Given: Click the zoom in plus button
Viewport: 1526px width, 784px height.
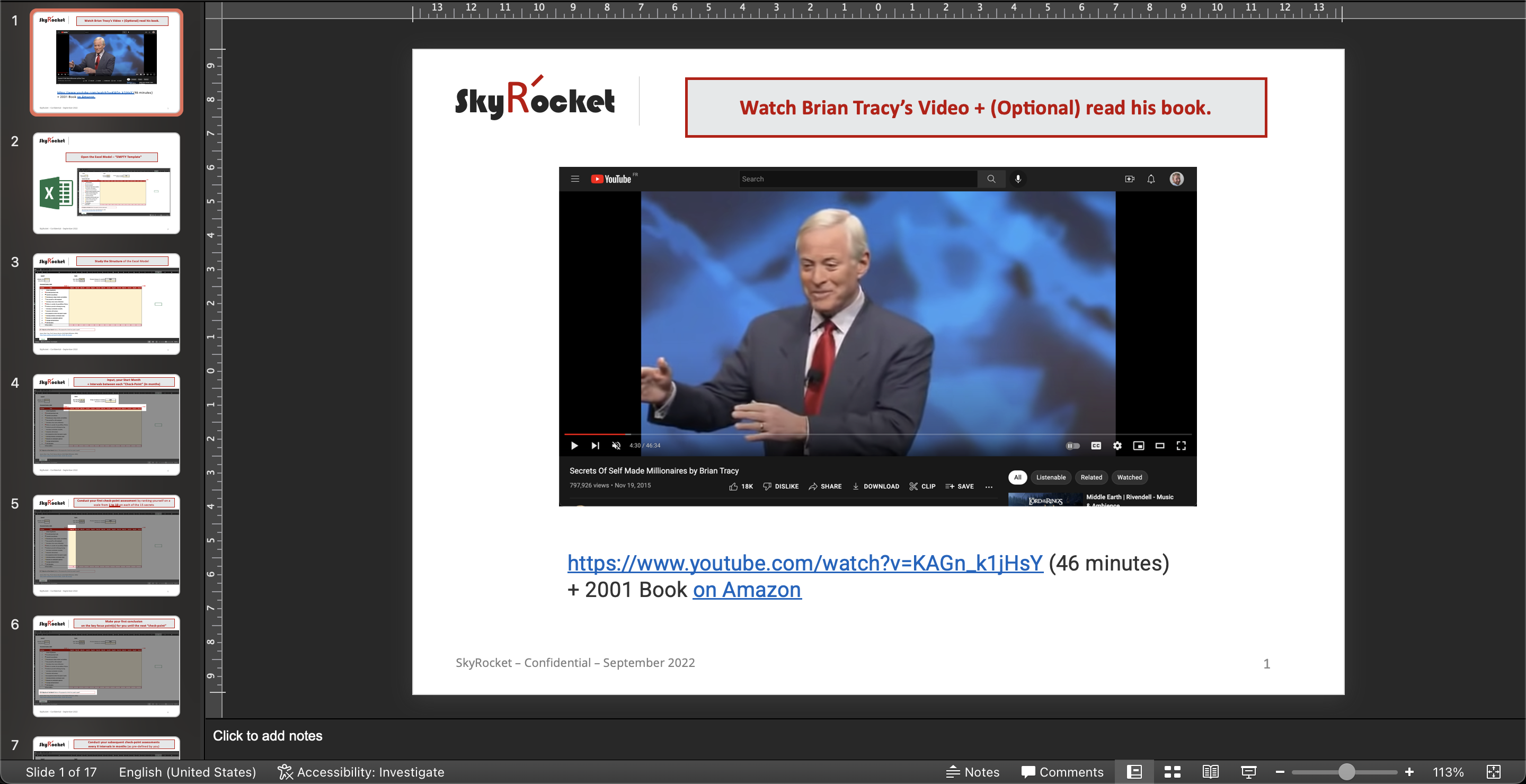Looking at the screenshot, I should pyautogui.click(x=1409, y=772).
